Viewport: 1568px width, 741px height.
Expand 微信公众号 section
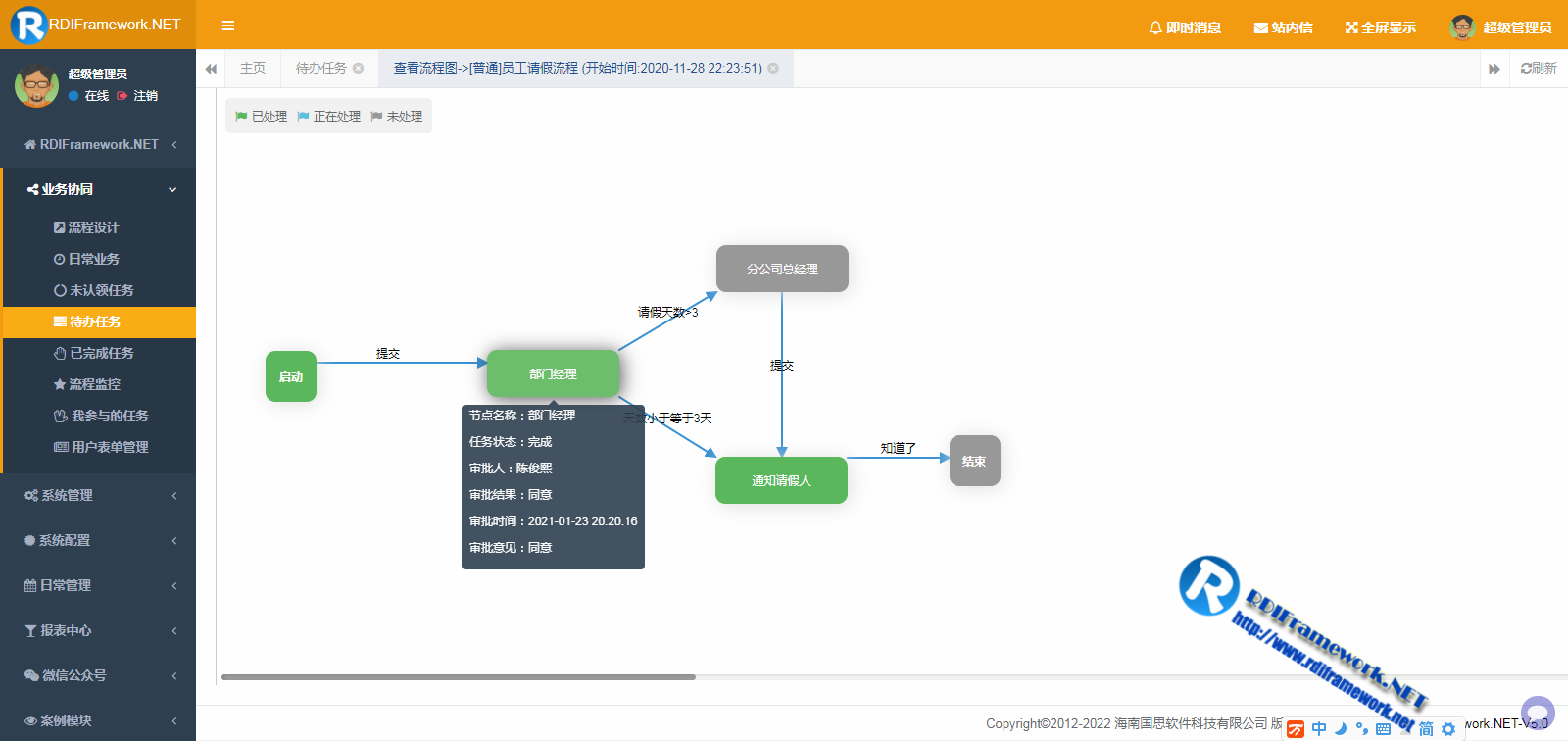(x=98, y=675)
